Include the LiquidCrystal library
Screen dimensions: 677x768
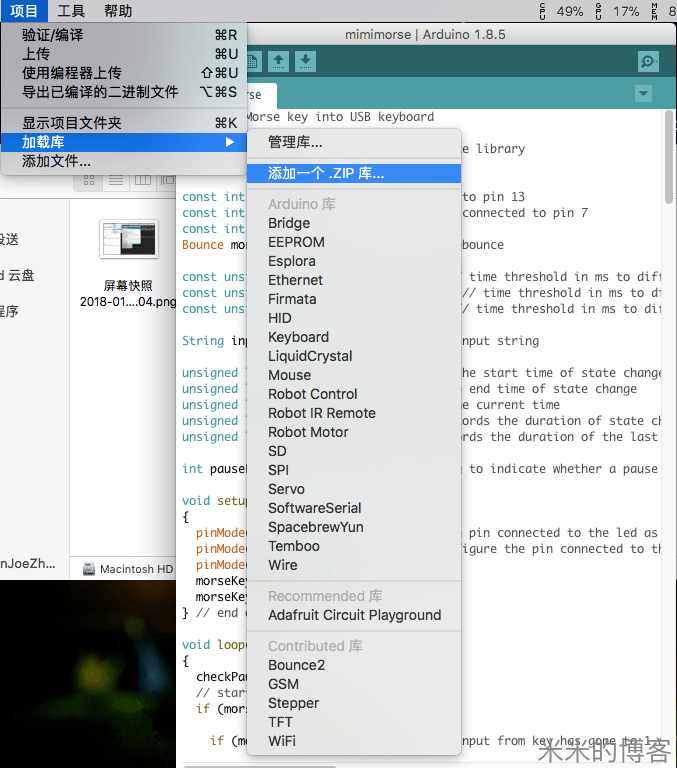pos(354,356)
